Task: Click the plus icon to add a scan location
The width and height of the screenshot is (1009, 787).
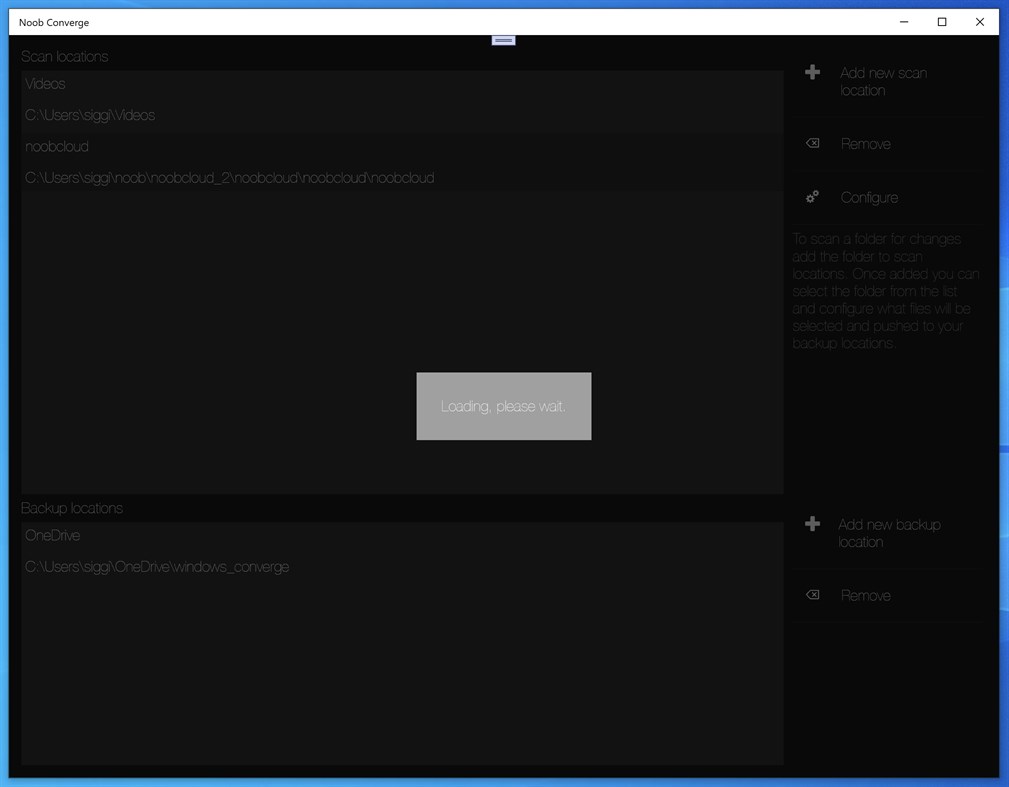Action: [812, 72]
